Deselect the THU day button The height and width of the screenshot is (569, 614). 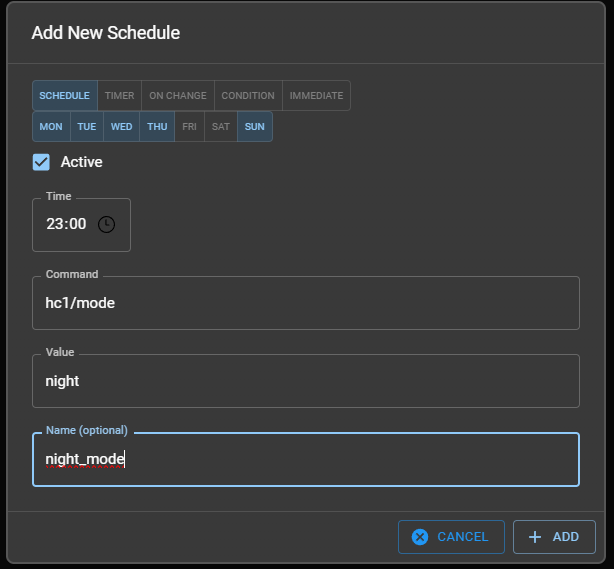pos(157,127)
